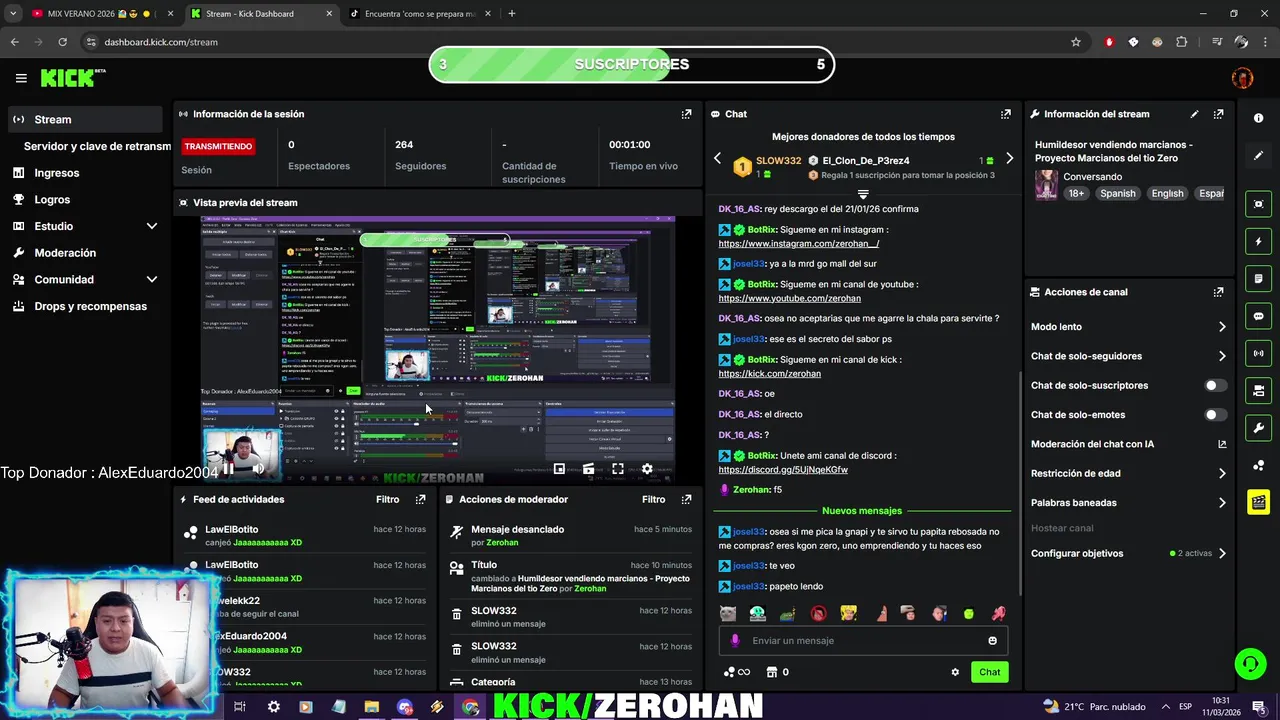
Task: Open Restricción de edad options
Action: 1222,473
